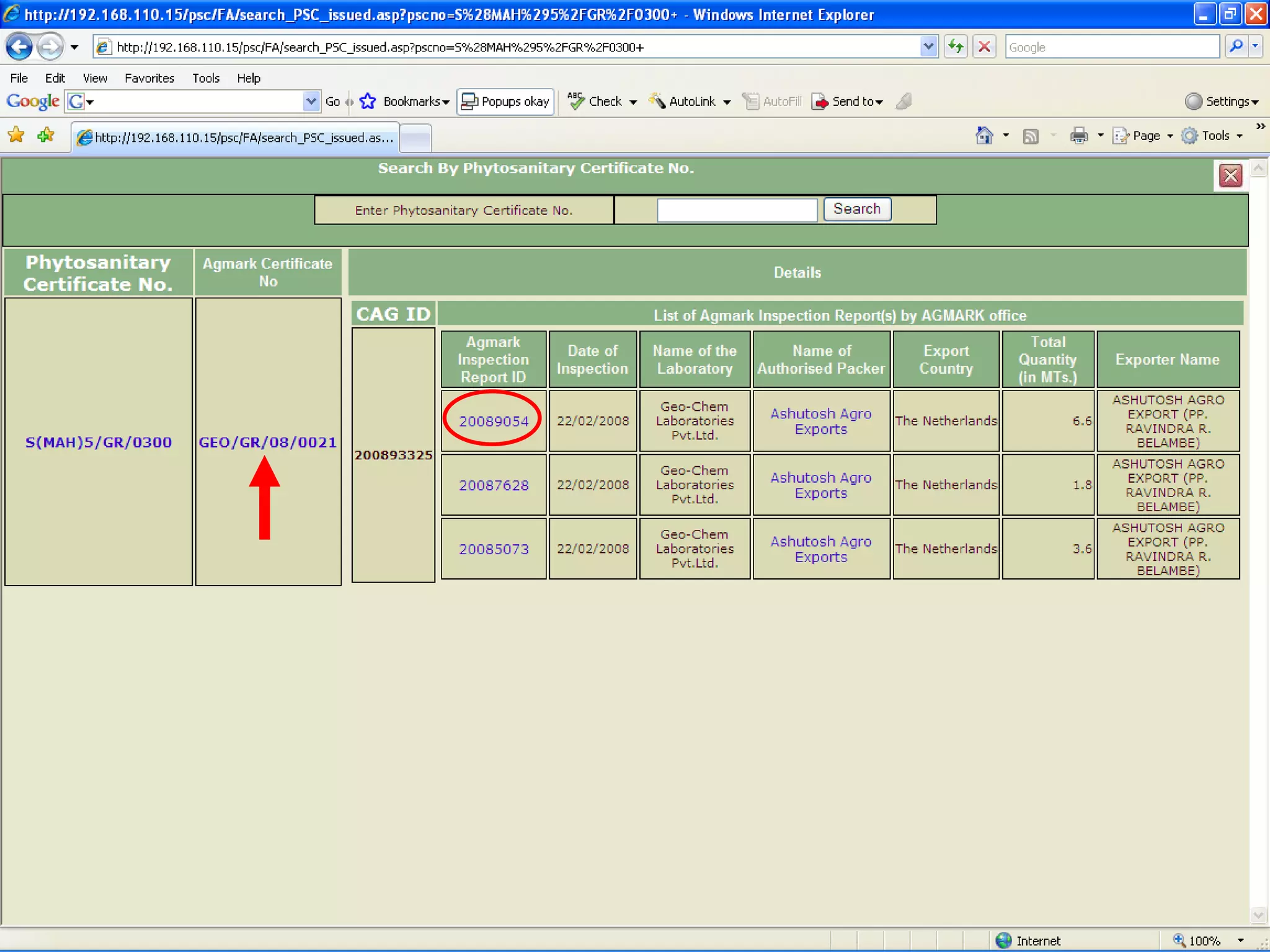Click the Phytosanitary Certificate No. input field

point(737,211)
